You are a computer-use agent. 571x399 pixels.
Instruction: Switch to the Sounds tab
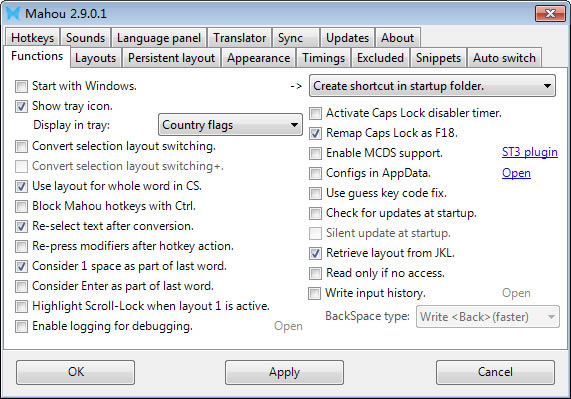pyautogui.click(x=85, y=38)
